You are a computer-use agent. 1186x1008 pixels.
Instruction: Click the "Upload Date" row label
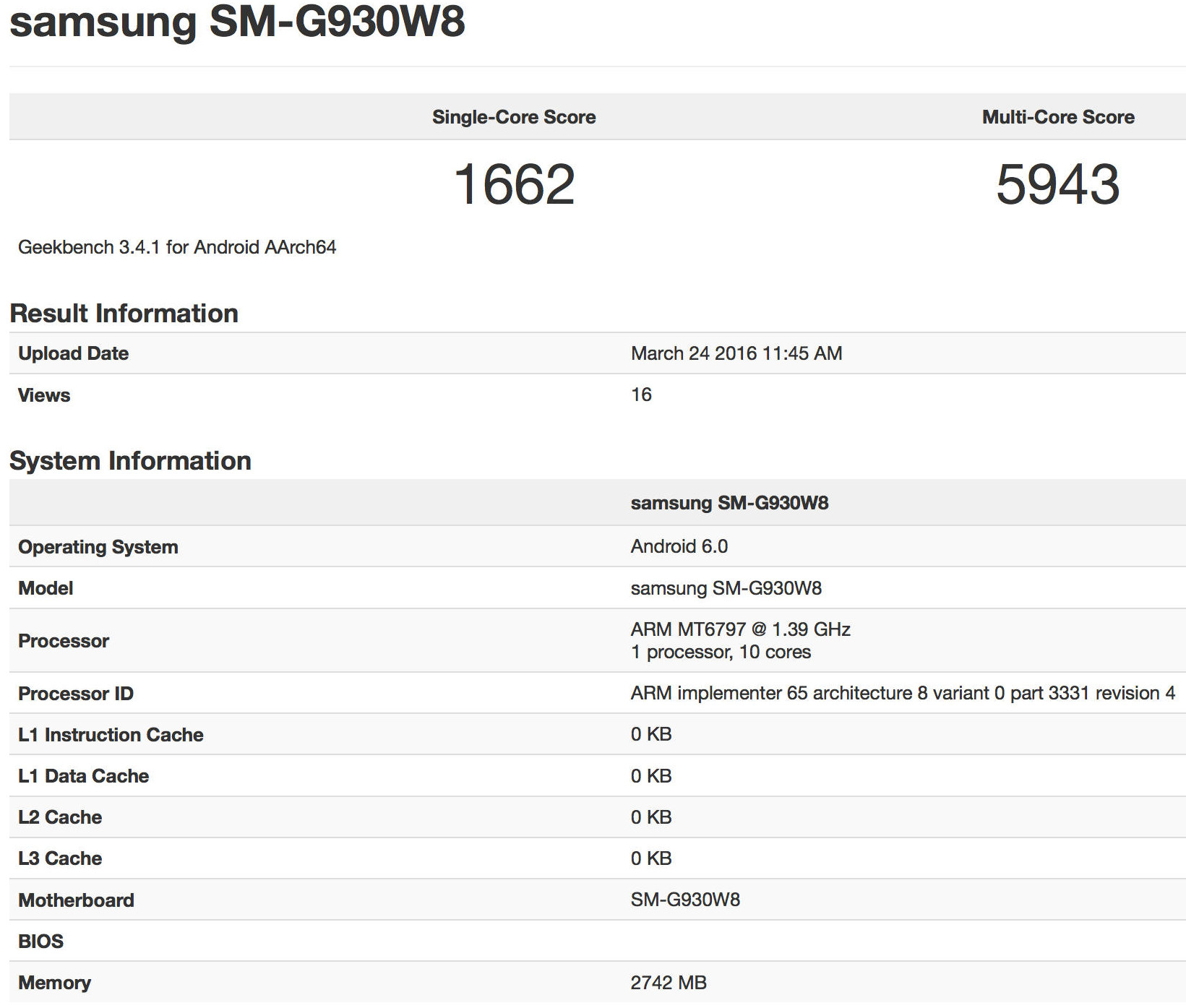(73, 353)
